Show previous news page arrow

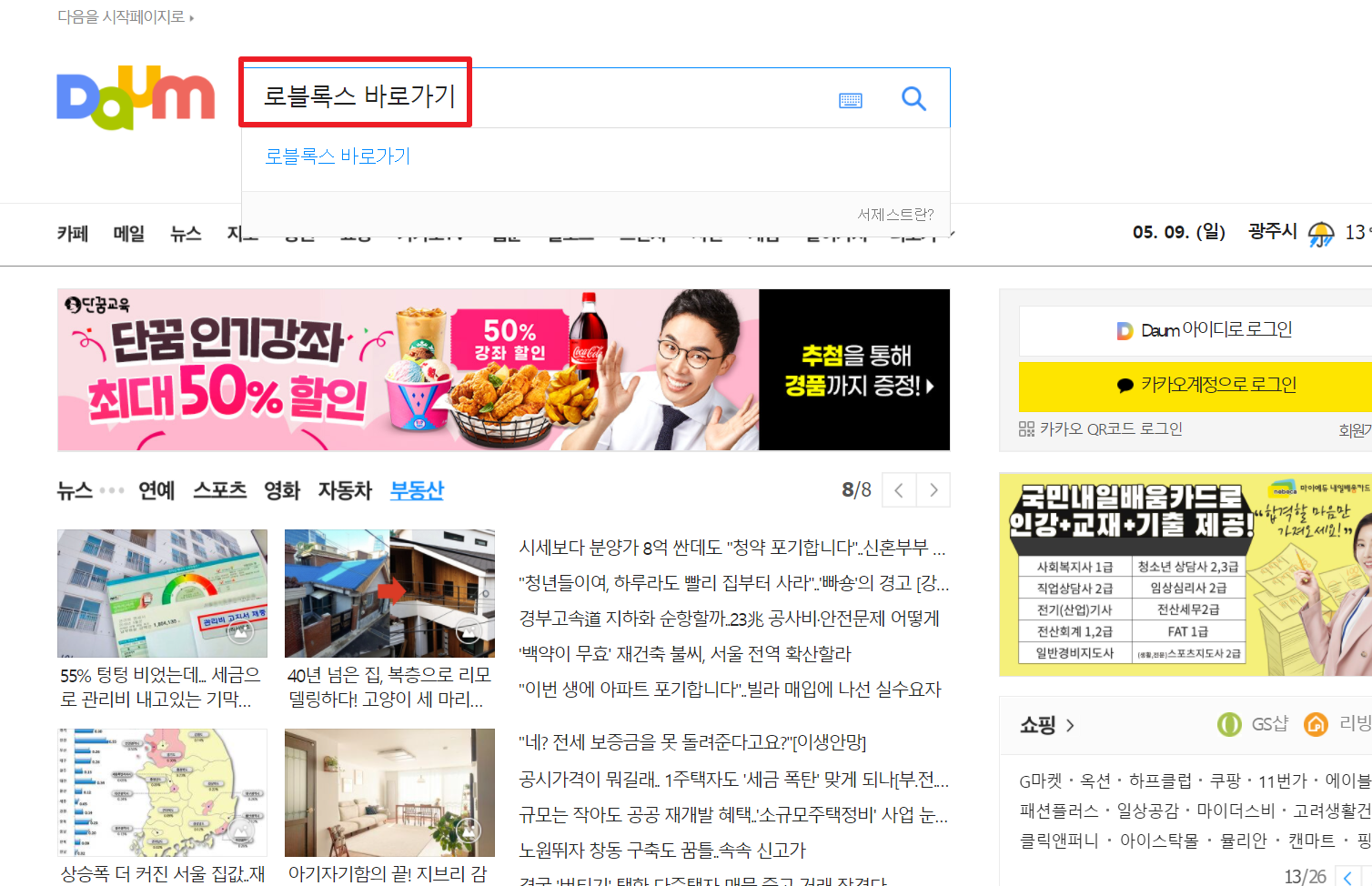pyautogui.click(x=899, y=490)
